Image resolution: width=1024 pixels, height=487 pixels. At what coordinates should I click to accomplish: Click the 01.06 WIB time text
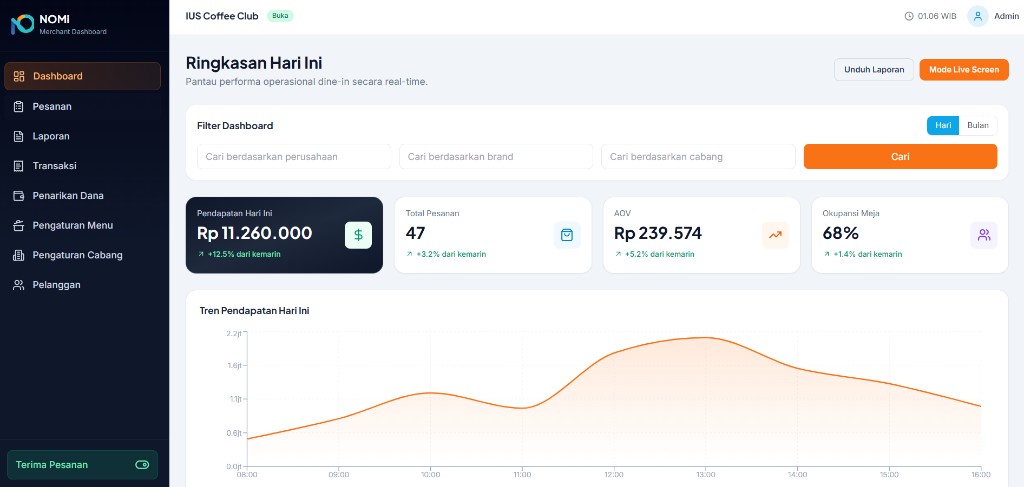click(936, 16)
